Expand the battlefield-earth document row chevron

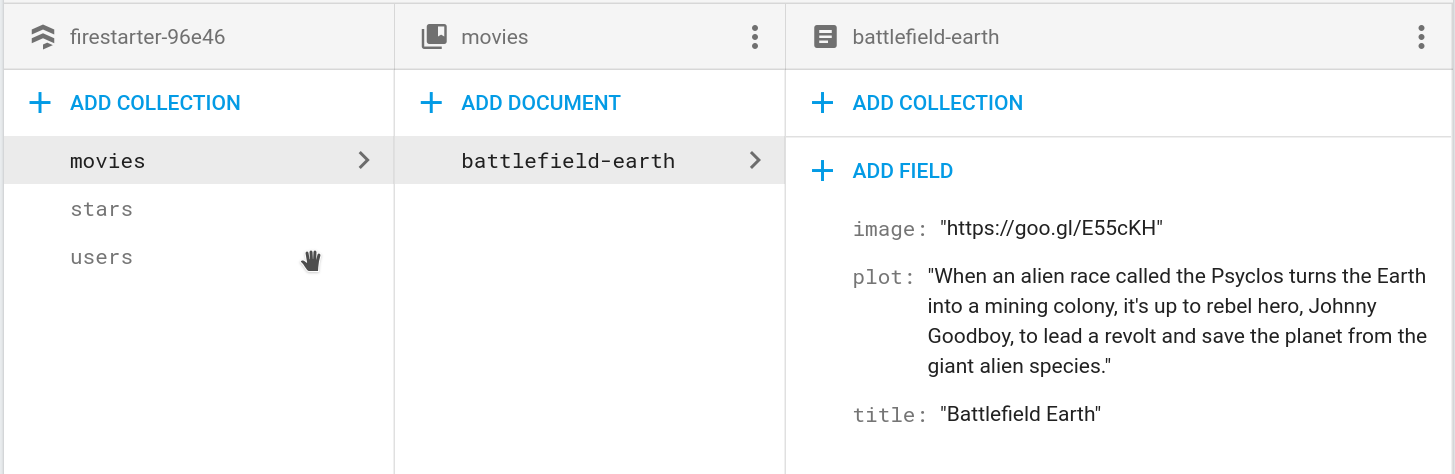(755, 160)
